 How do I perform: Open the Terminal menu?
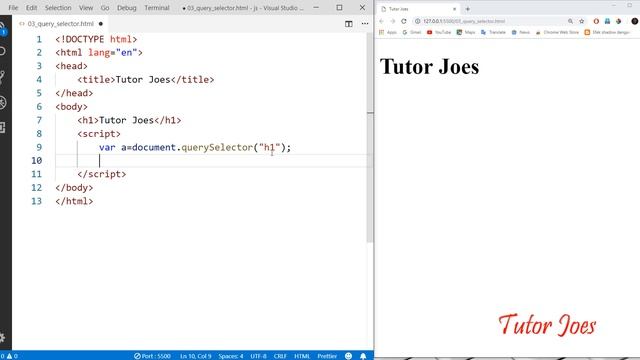point(157,8)
